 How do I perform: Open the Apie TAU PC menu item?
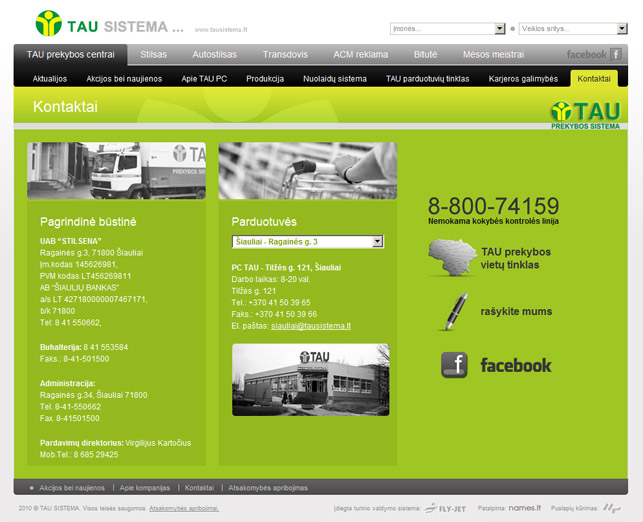tap(204, 79)
